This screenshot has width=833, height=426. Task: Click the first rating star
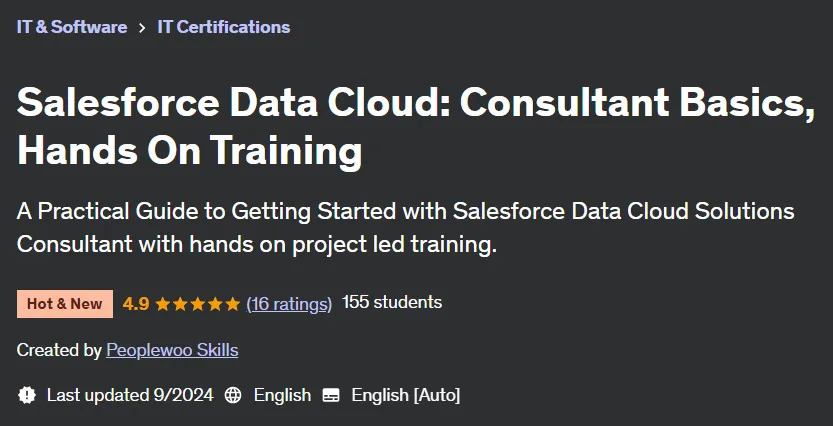point(163,304)
